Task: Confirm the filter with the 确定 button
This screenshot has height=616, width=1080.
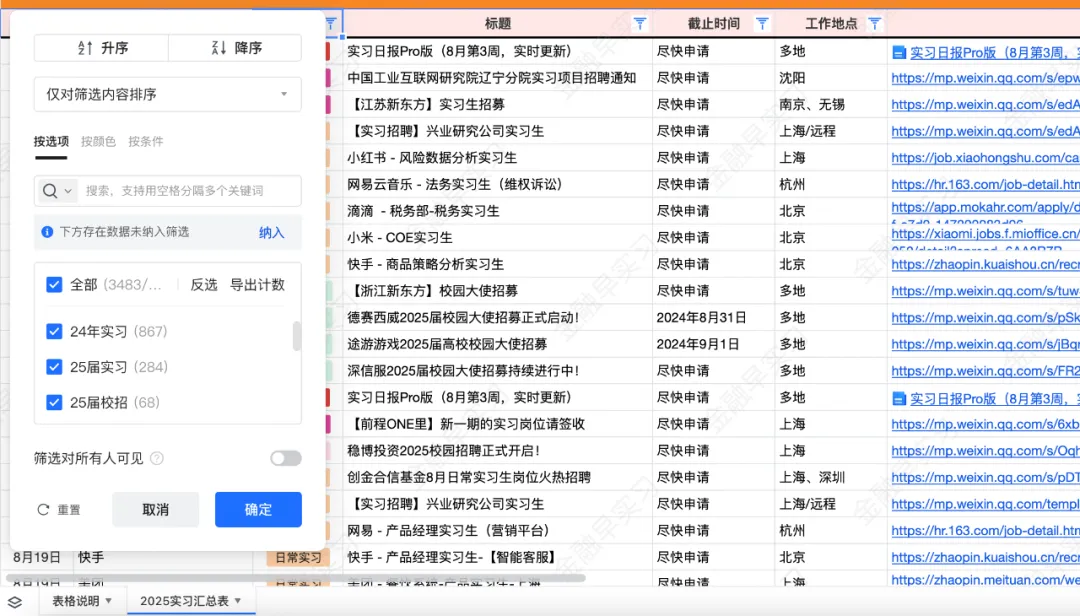Action: [x=257, y=509]
